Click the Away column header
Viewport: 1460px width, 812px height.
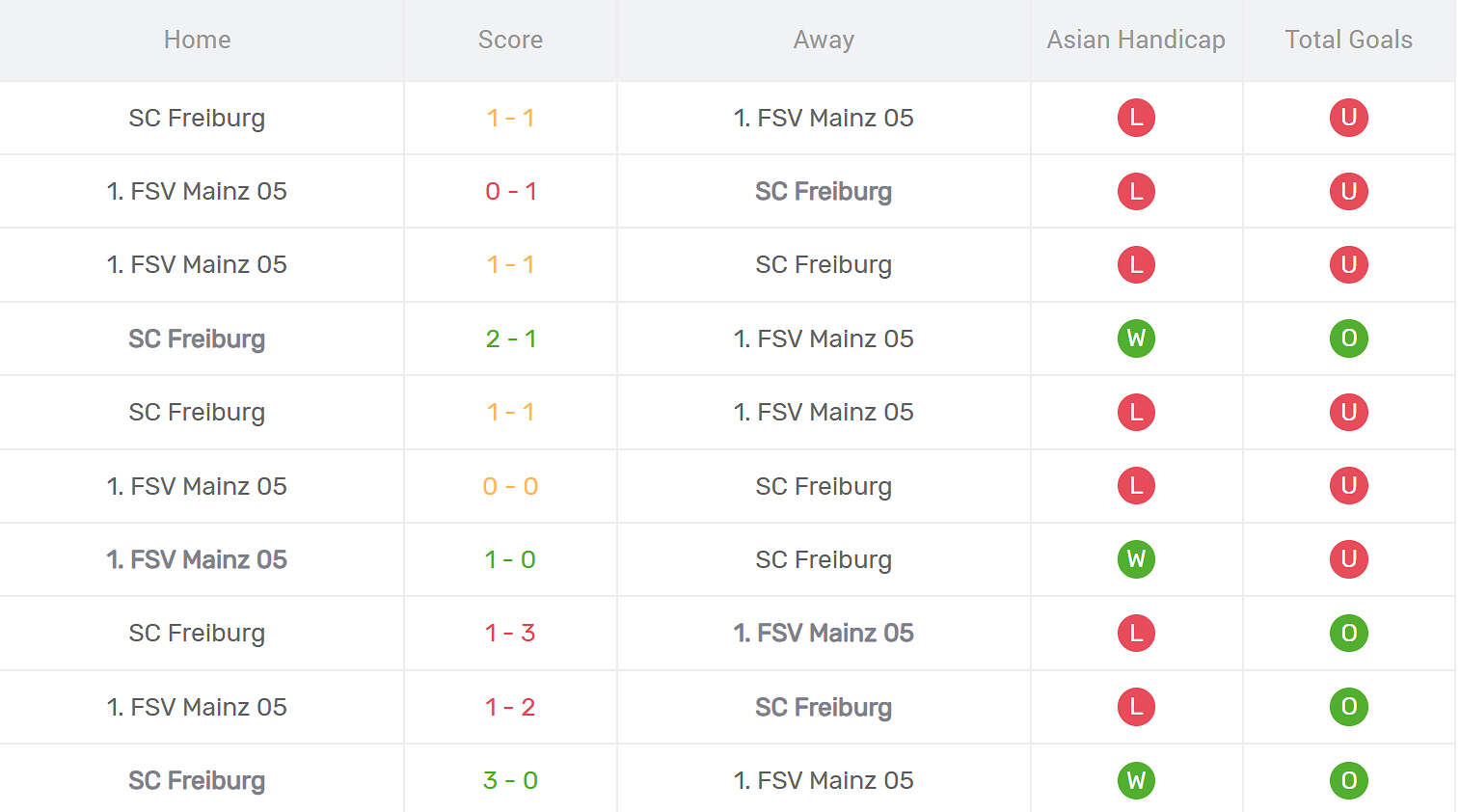tap(824, 40)
